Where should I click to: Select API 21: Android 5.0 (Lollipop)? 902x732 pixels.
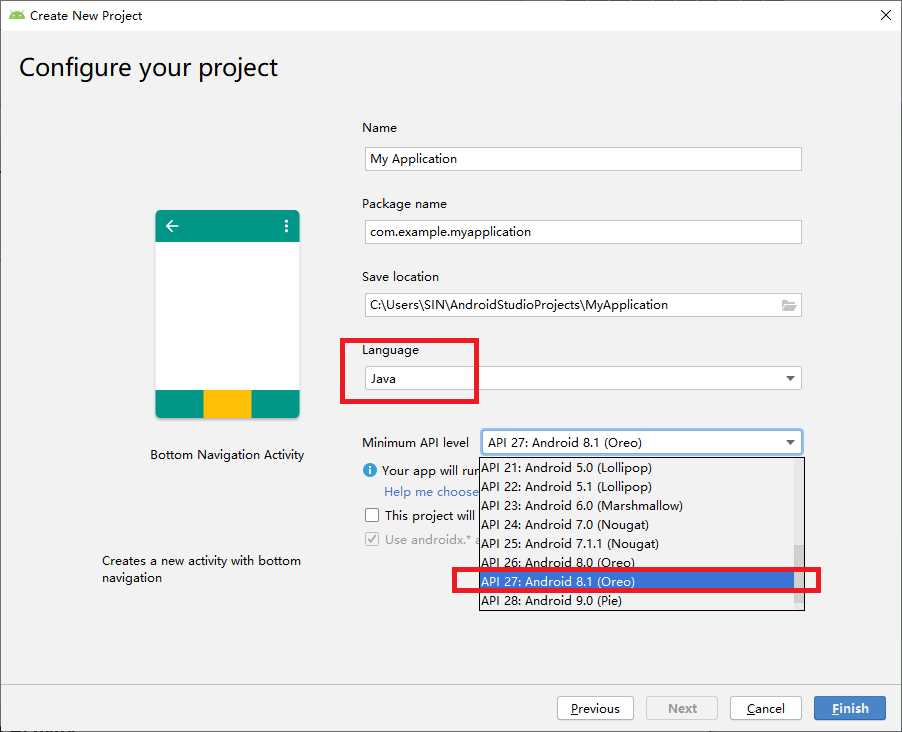point(636,467)
